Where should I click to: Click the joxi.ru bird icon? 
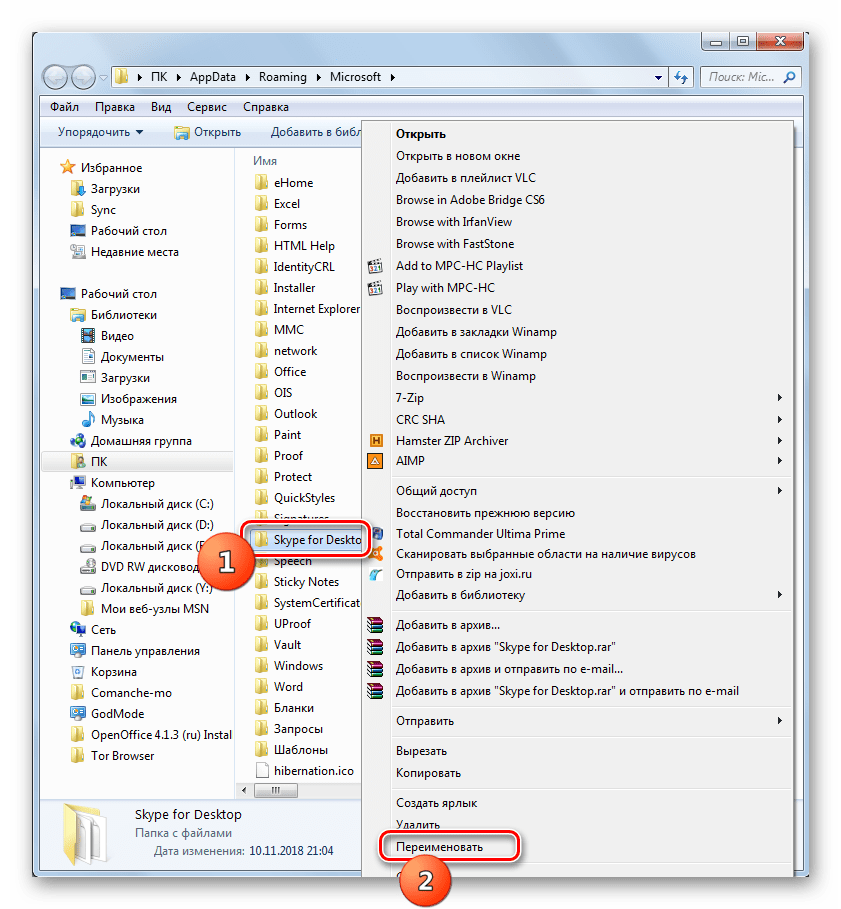376,575
